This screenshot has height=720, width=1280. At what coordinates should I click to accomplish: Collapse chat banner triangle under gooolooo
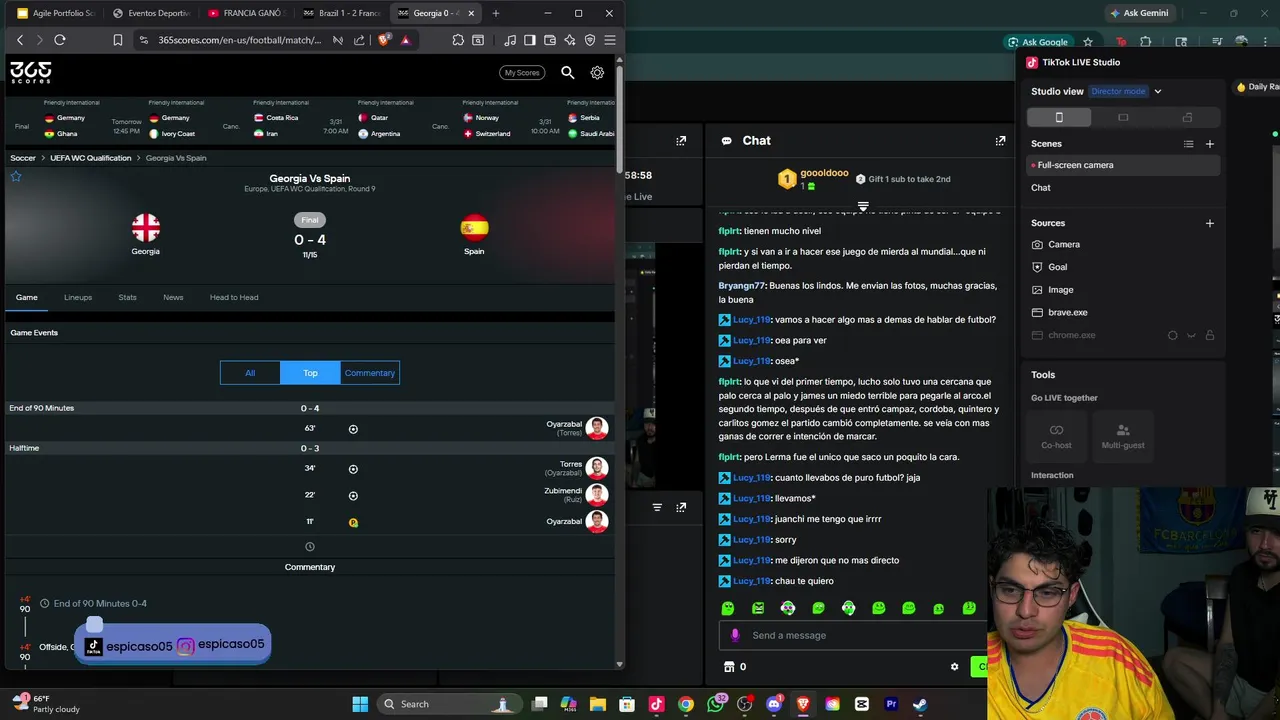tap(863, 207)
